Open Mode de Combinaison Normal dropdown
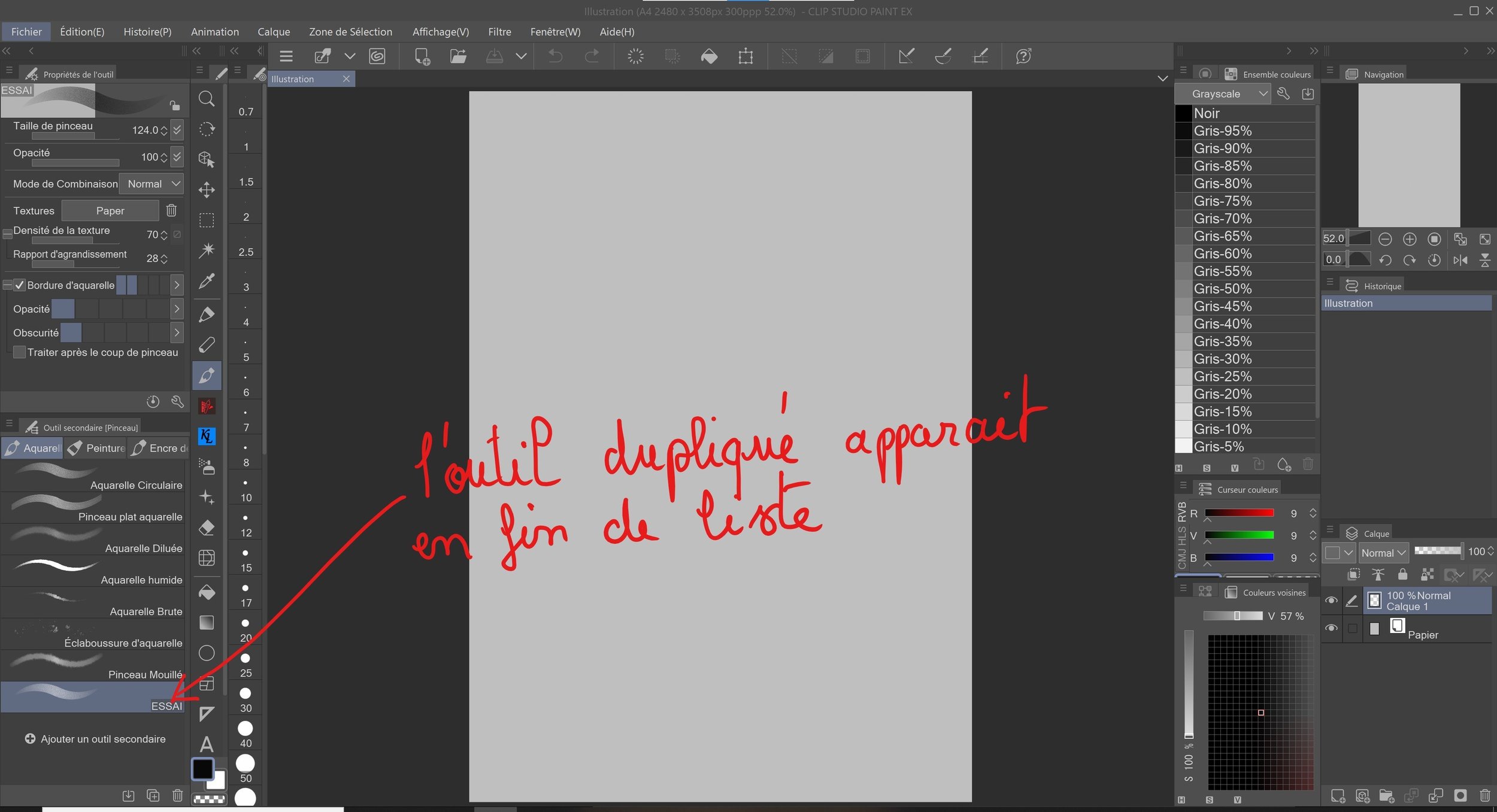1497x812 pixels. click(x=151, y=184)
